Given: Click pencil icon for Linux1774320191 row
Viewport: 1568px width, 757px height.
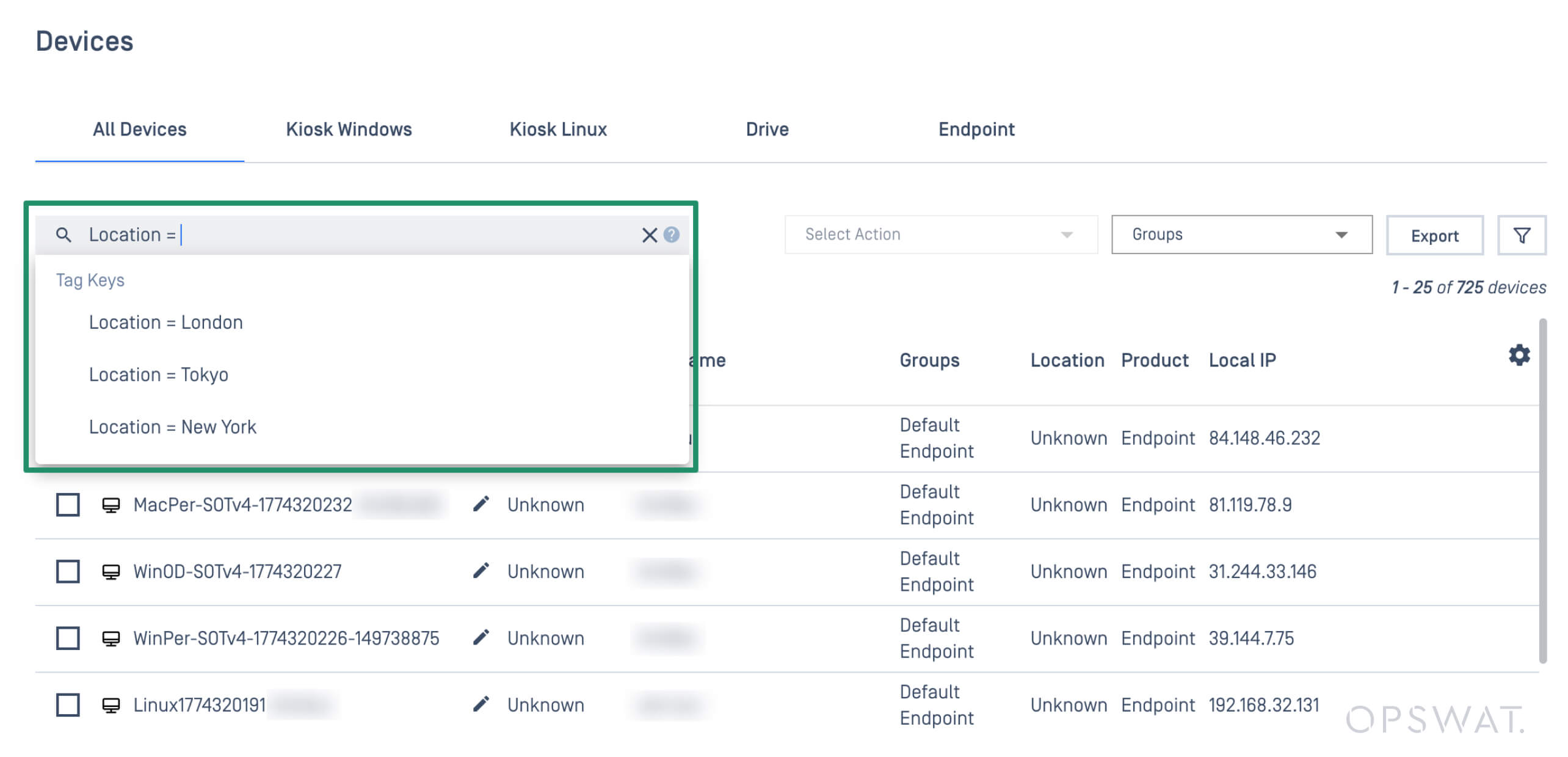Looking at the screenshot, I should pyautogui.click(x=481, y=704).
